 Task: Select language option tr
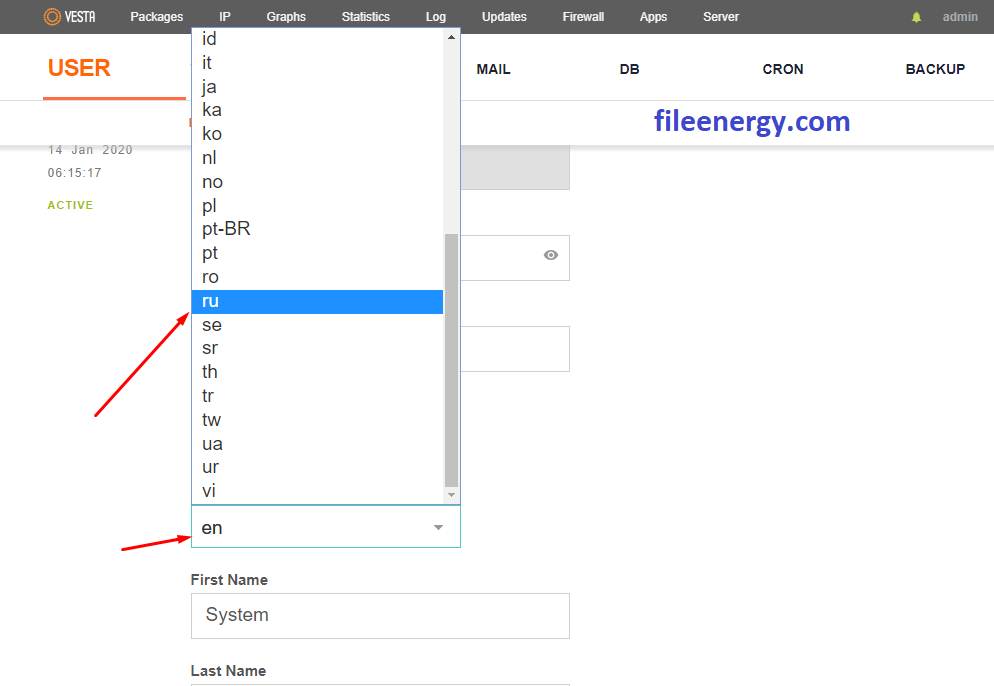tap(317, 396)
